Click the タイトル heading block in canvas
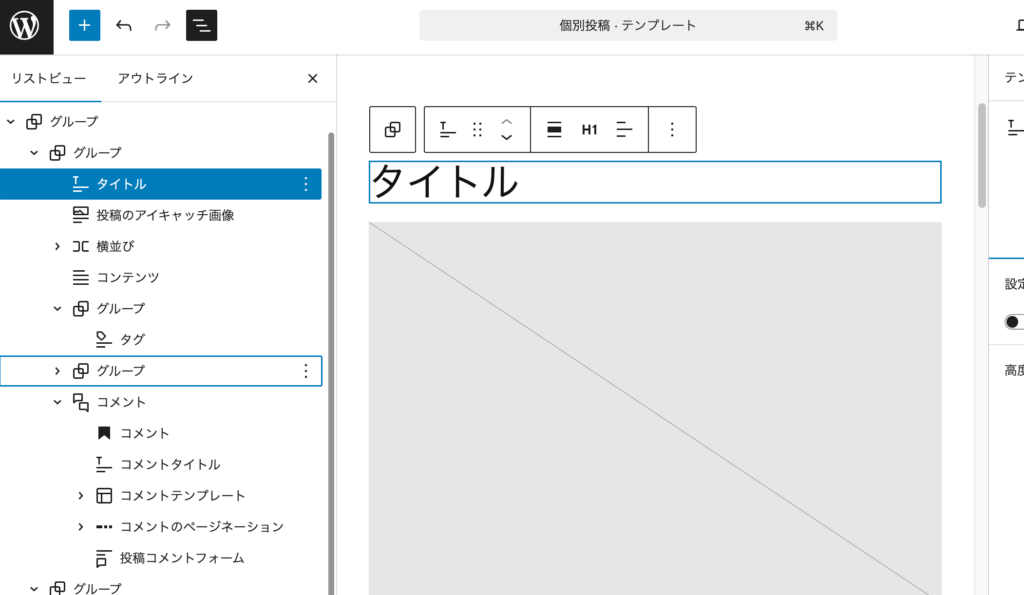Viewport: 1024px width, 595px height. coord(654,182)
